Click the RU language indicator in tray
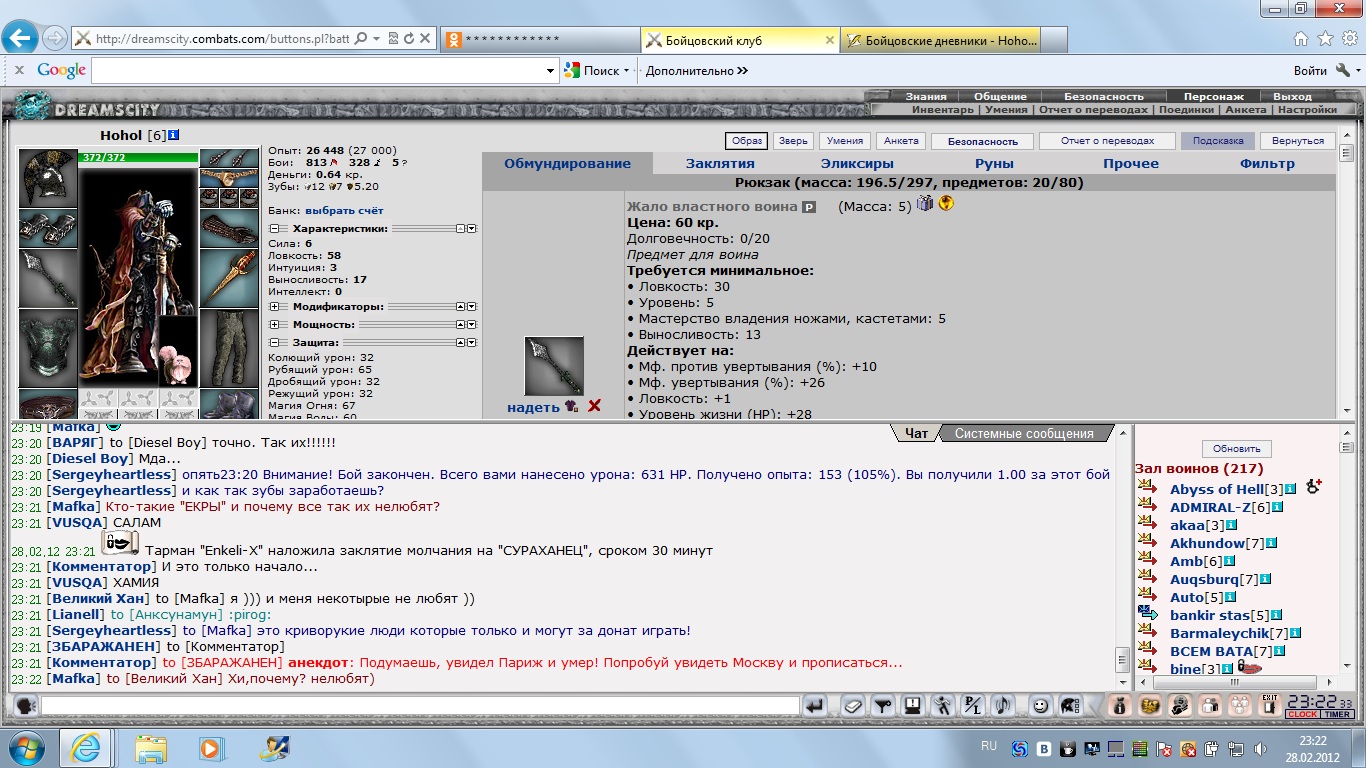This screenshot has height=768, width=1366. point(989,746)
